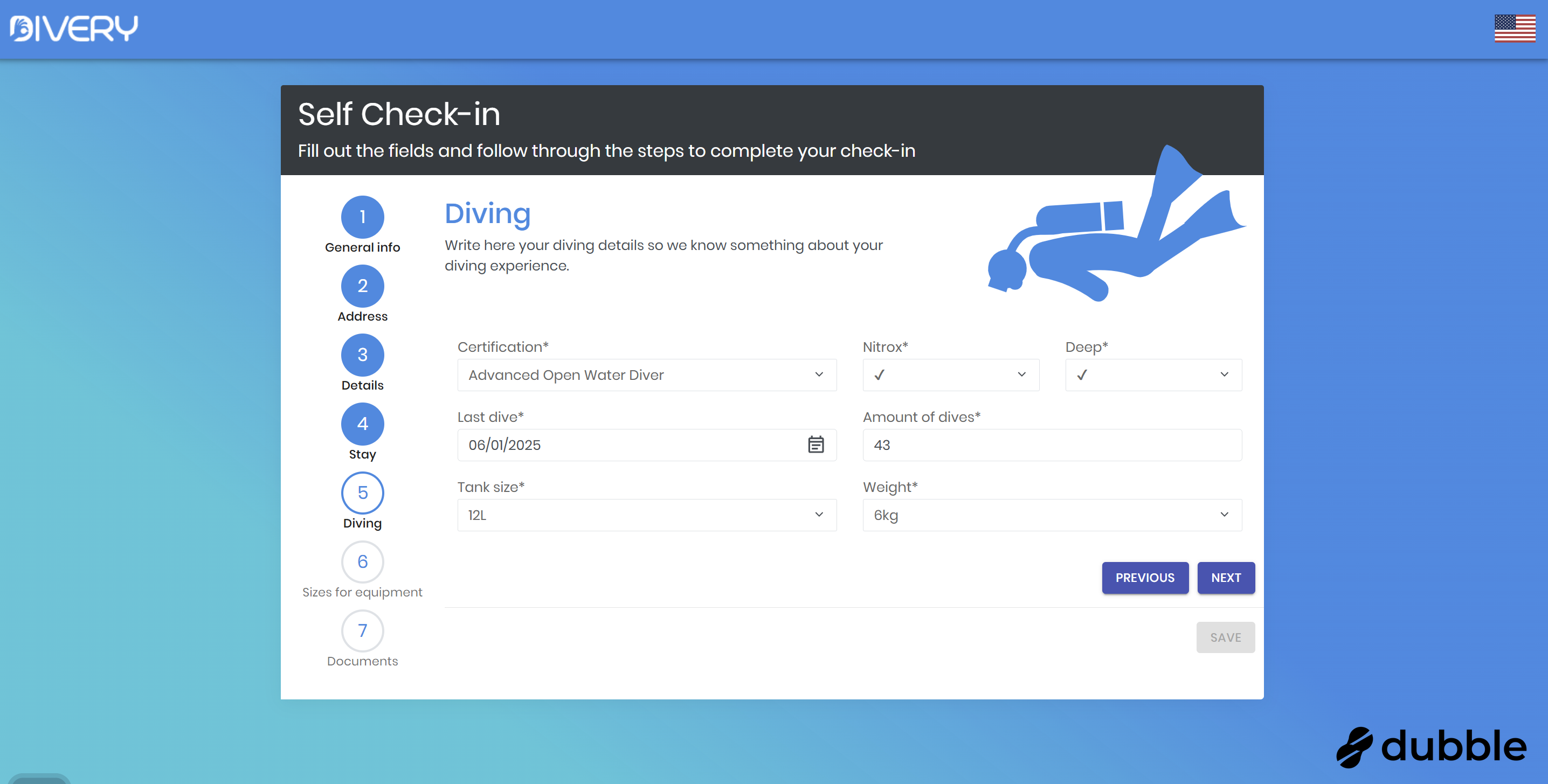
Task: Focus the Amount of dives field
Action: [1052, 445]
